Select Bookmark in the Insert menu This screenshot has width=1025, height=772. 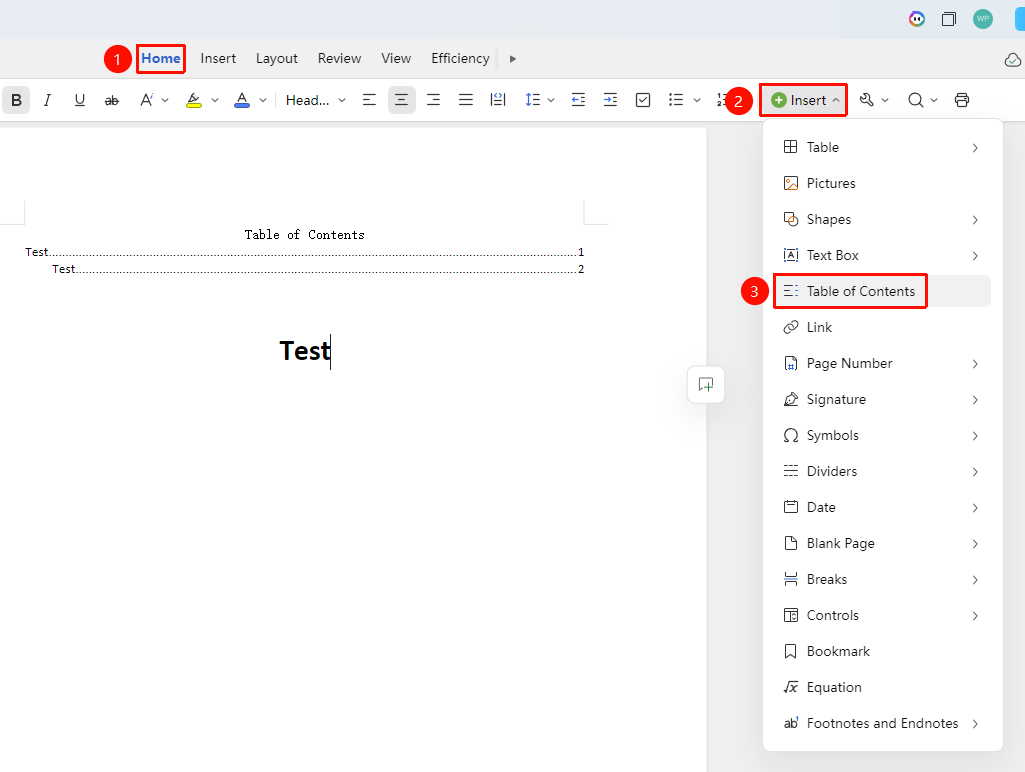882,651
